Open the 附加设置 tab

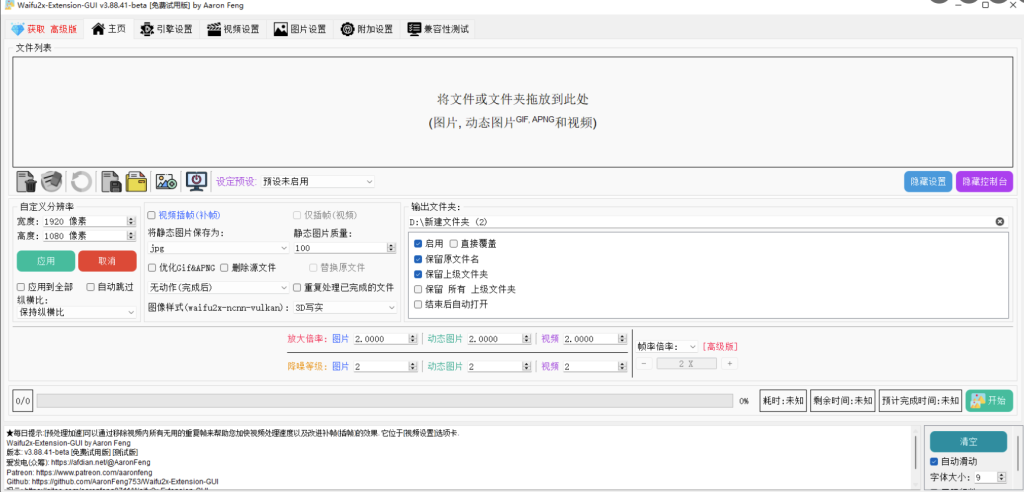(x=366, y=29)
